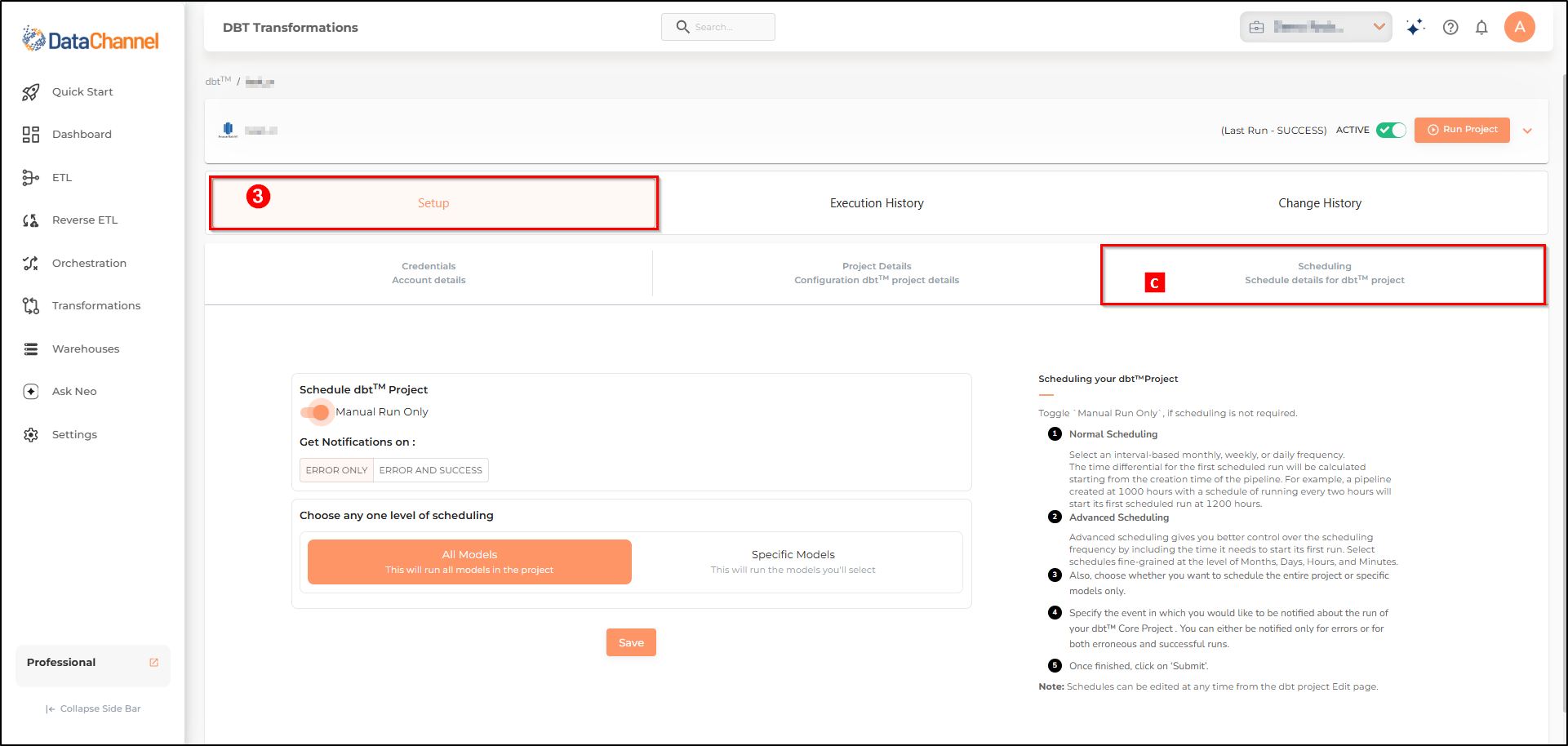
Task: Open the Change History tab
Action: (x=1320, y=203)
